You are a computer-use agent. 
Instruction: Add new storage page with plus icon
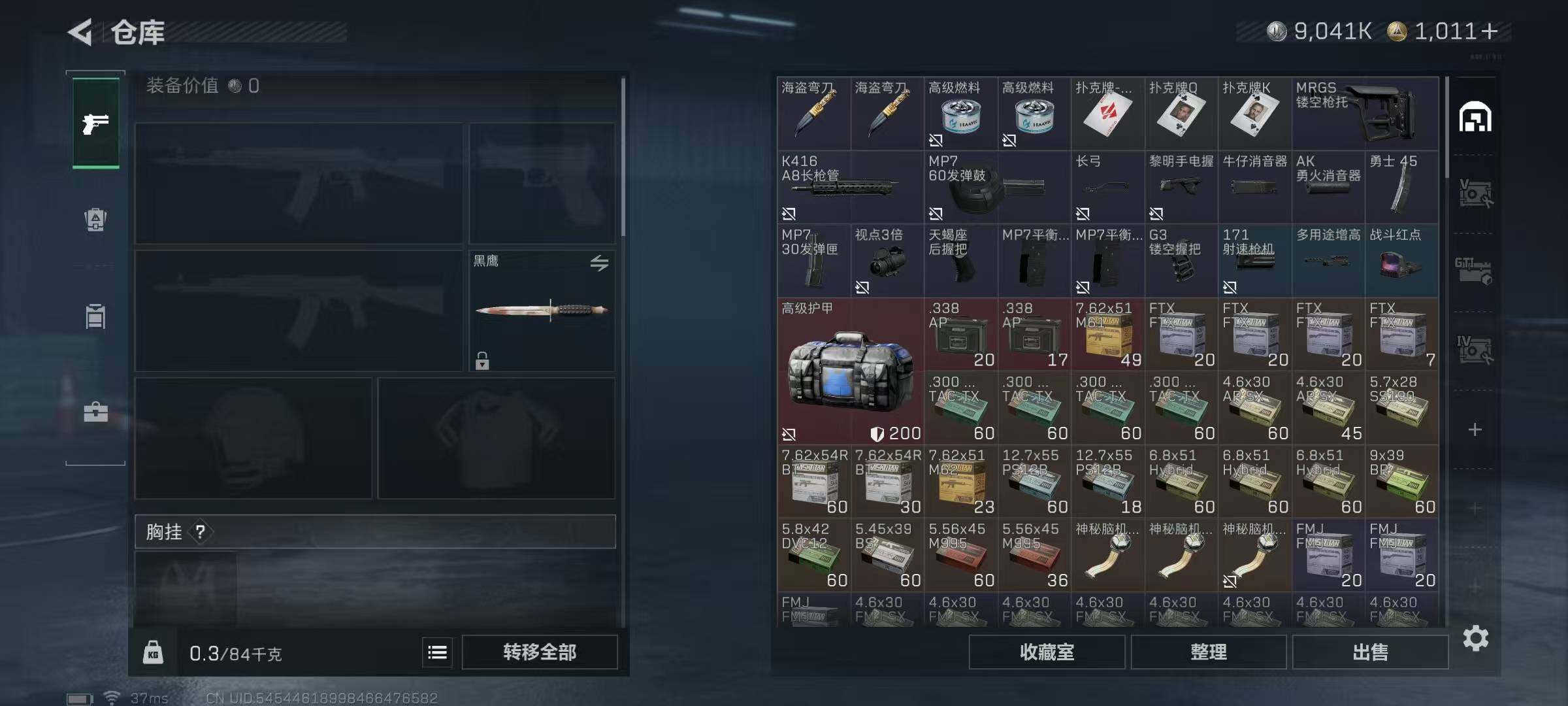point(1475,429)
